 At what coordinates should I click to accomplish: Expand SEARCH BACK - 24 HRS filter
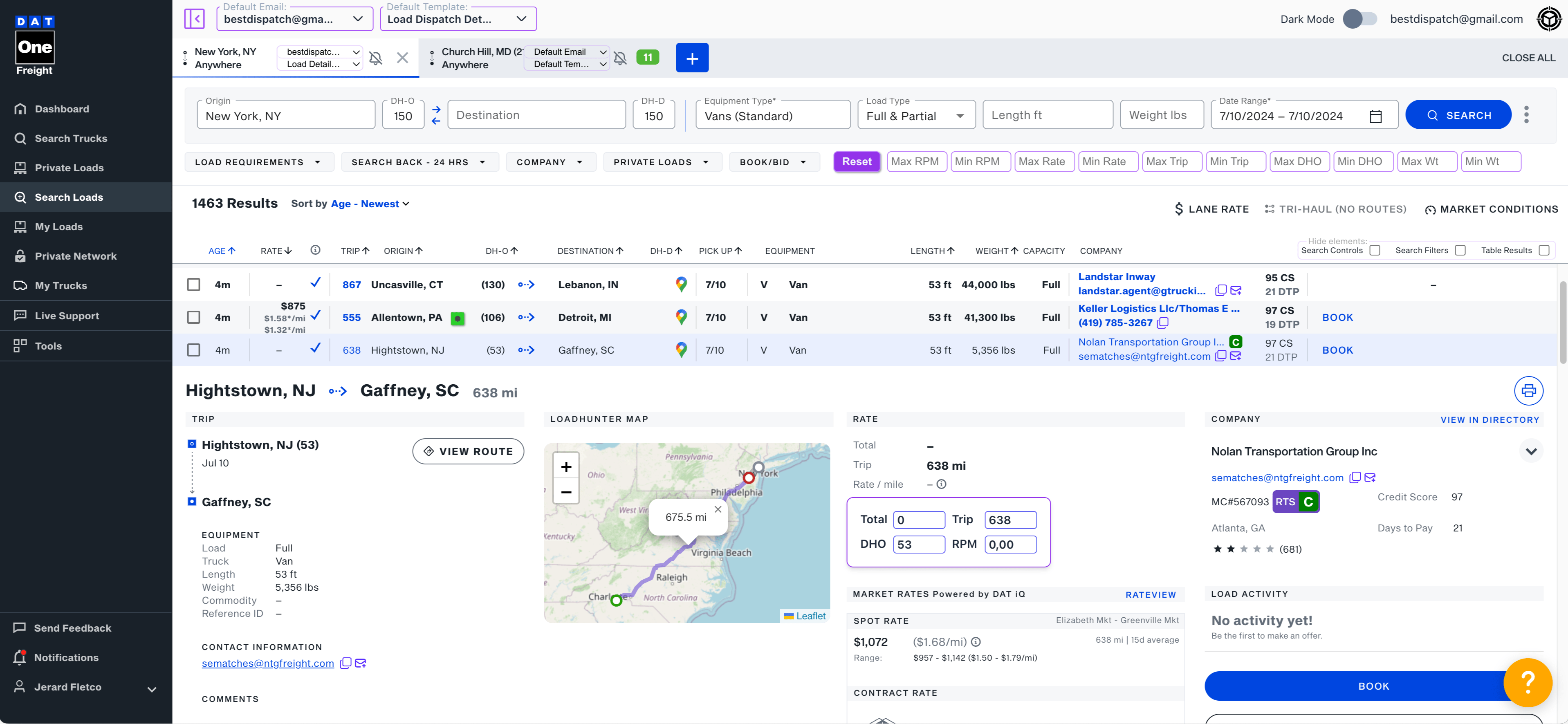click(419, 162)
